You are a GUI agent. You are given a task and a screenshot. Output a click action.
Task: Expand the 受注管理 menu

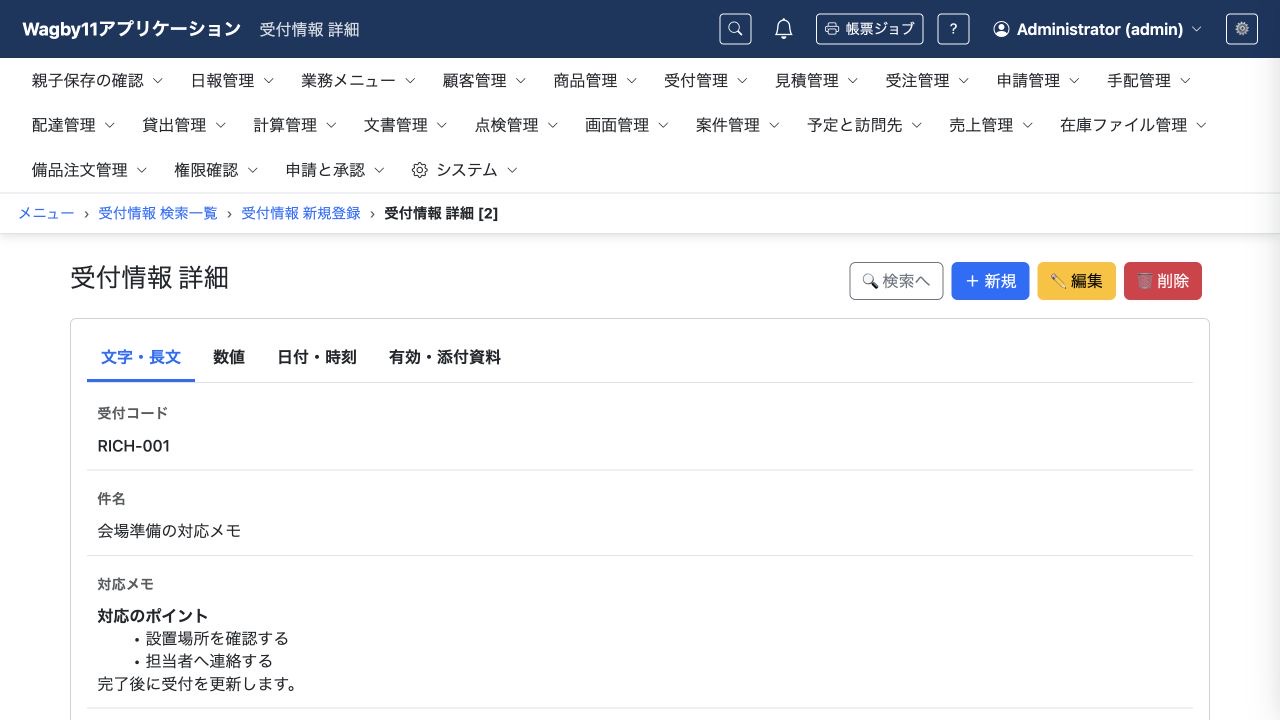tap(928, 81)
